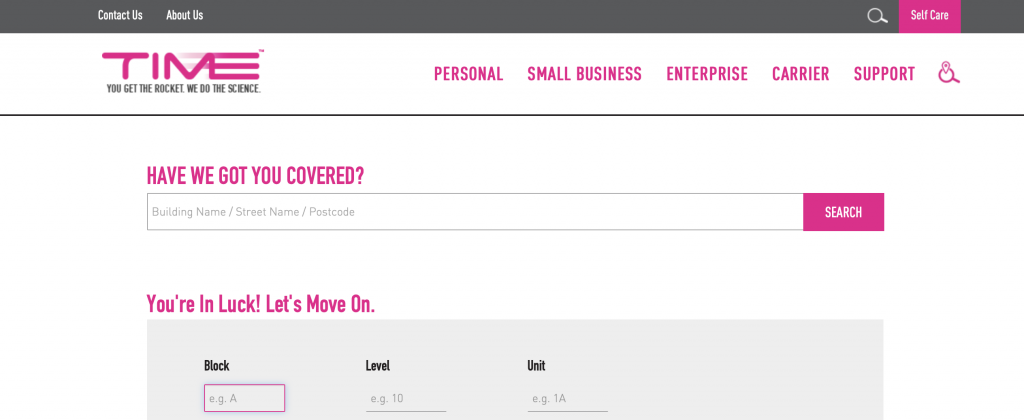Choose ENTERPRISE in the main navigation
1024x420 pixels.
click(707, 74)
